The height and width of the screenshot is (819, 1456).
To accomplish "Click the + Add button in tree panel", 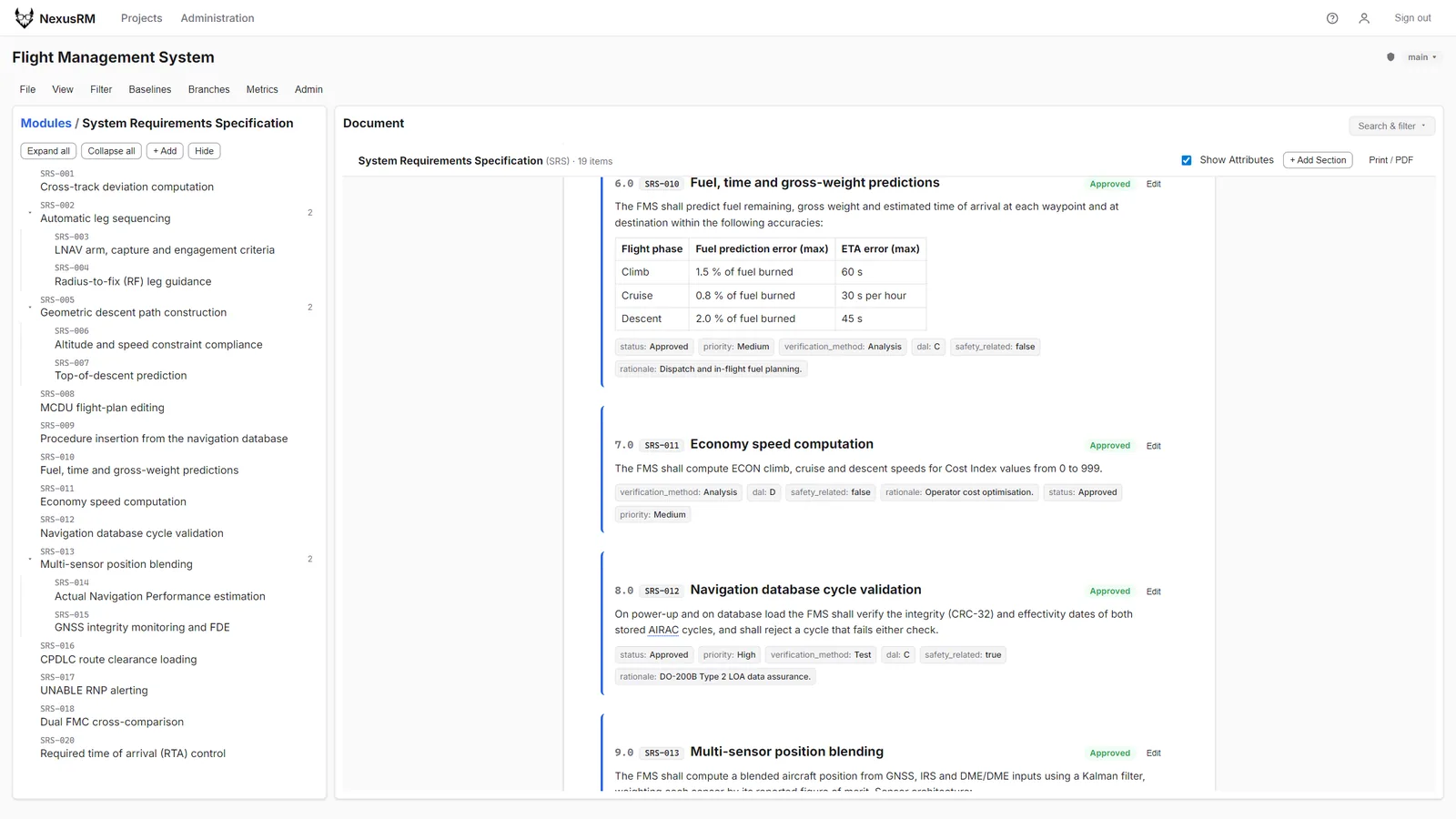I will [x=165, y=151].
